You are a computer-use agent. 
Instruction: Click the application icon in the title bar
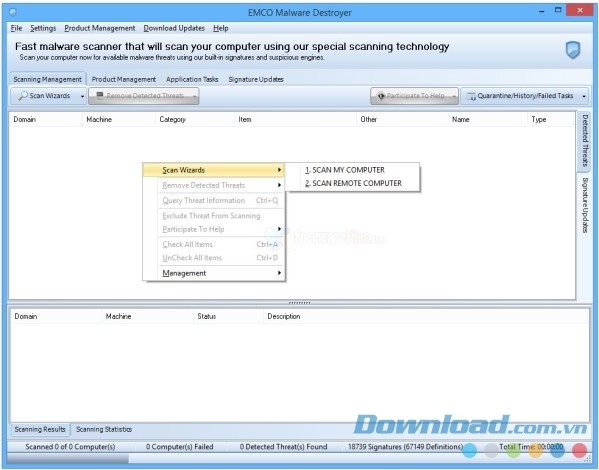point(13,12)
